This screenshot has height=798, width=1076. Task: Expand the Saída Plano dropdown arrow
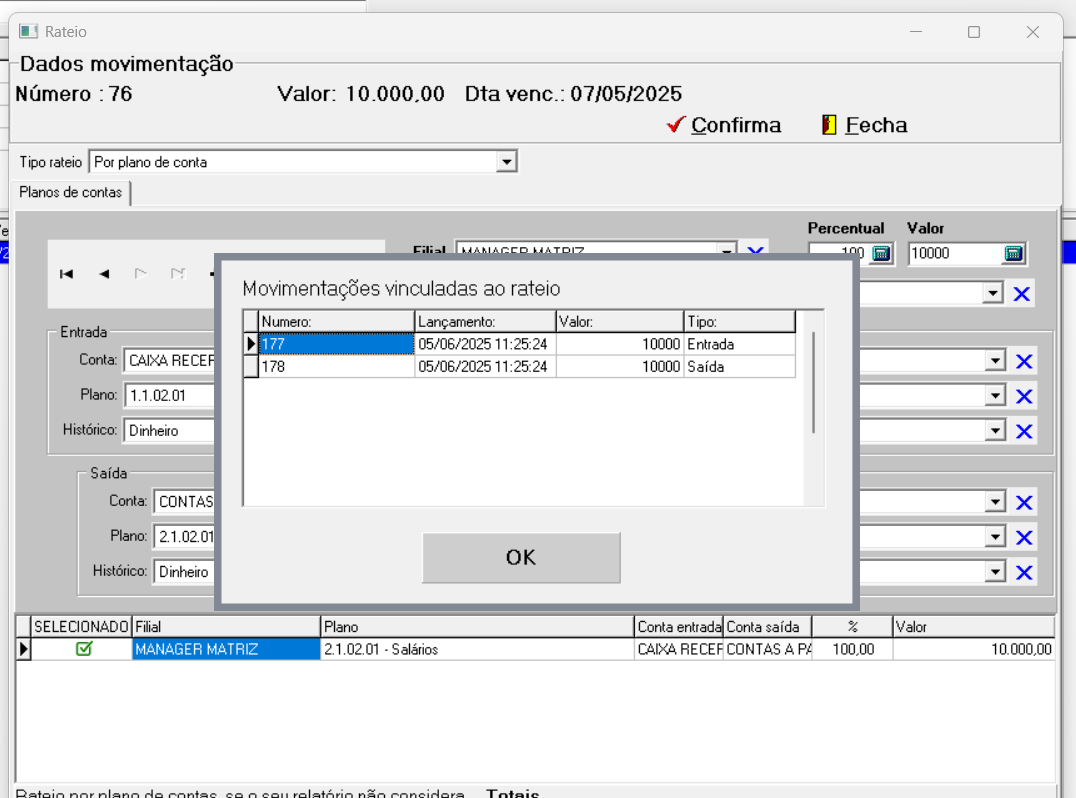pyautogui.click(x=995, y=537)
